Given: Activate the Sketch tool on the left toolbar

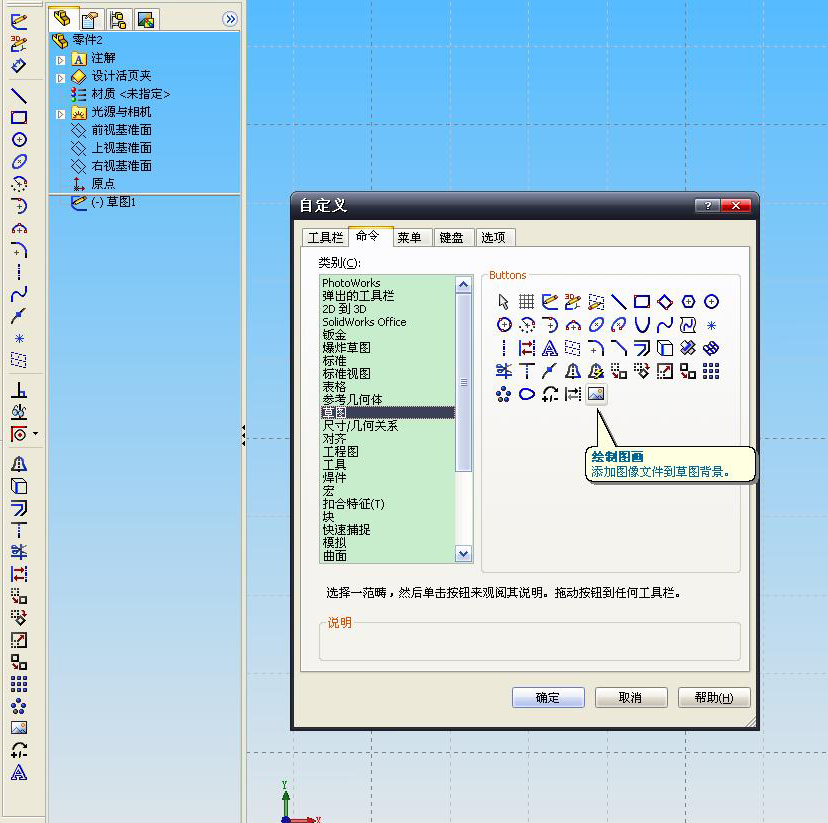Looking at the screenshot, I should pos(19,22).
